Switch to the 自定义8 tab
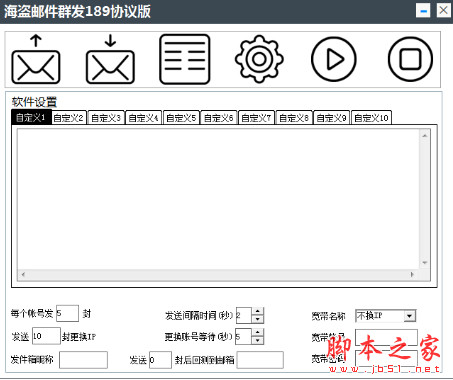Screen dimensions: 453x380 294,118
